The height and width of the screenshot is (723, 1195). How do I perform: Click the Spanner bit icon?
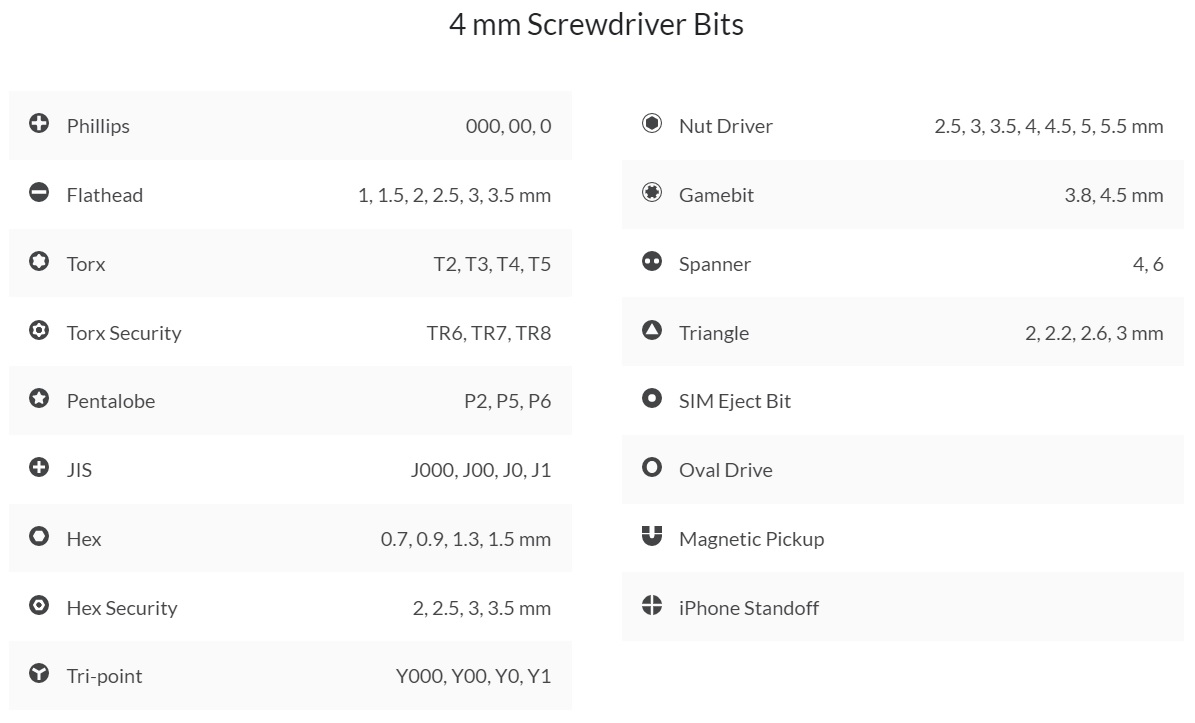click(x=652, y=262)
